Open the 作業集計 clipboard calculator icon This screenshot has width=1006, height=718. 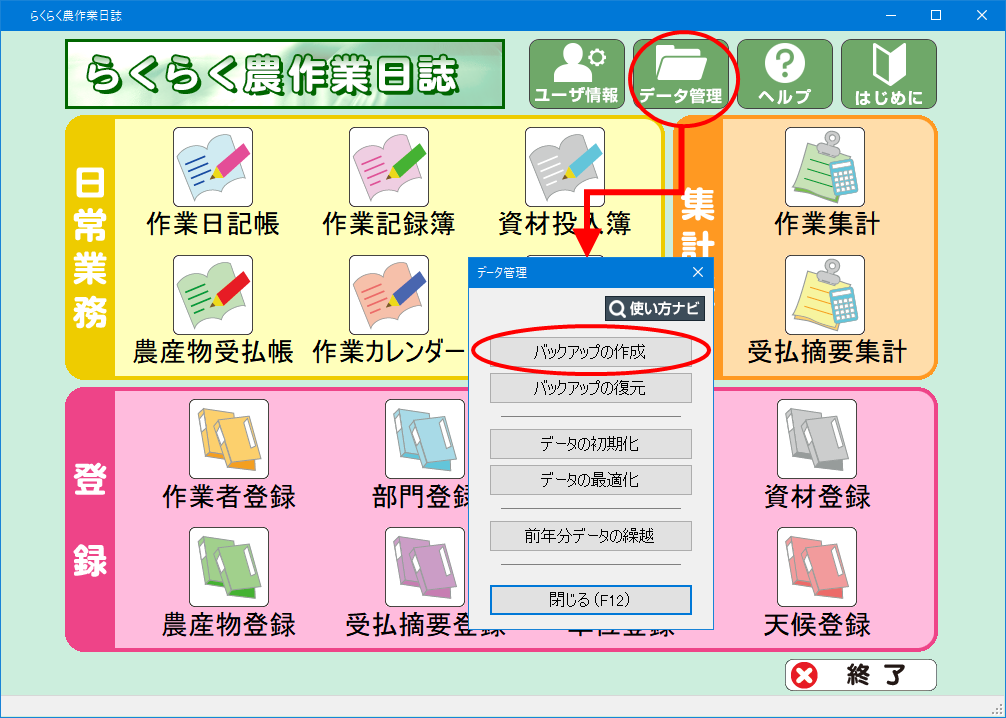click(824, 167)
